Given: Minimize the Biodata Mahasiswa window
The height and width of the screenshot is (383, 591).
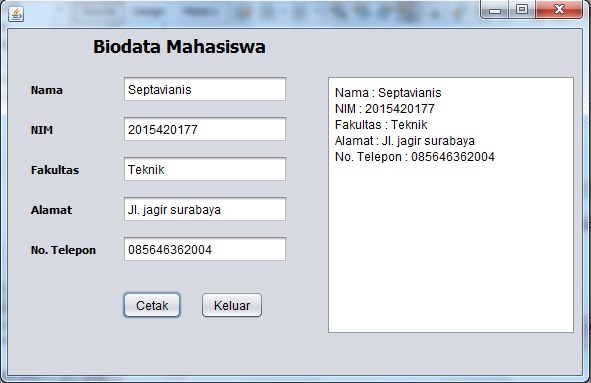Looking at the screenshot, I should pyautogui.click(x=495, y=9).
